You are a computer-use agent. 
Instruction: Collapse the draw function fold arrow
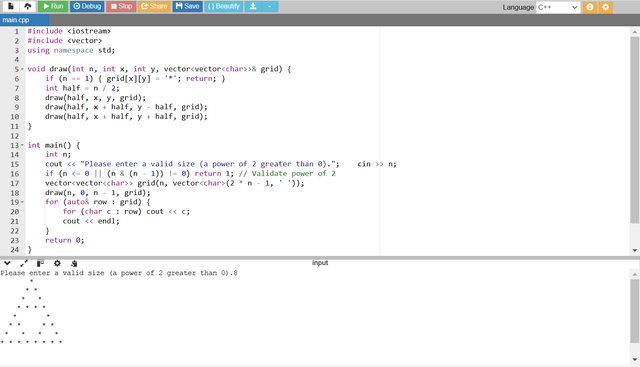coord(22,69)
